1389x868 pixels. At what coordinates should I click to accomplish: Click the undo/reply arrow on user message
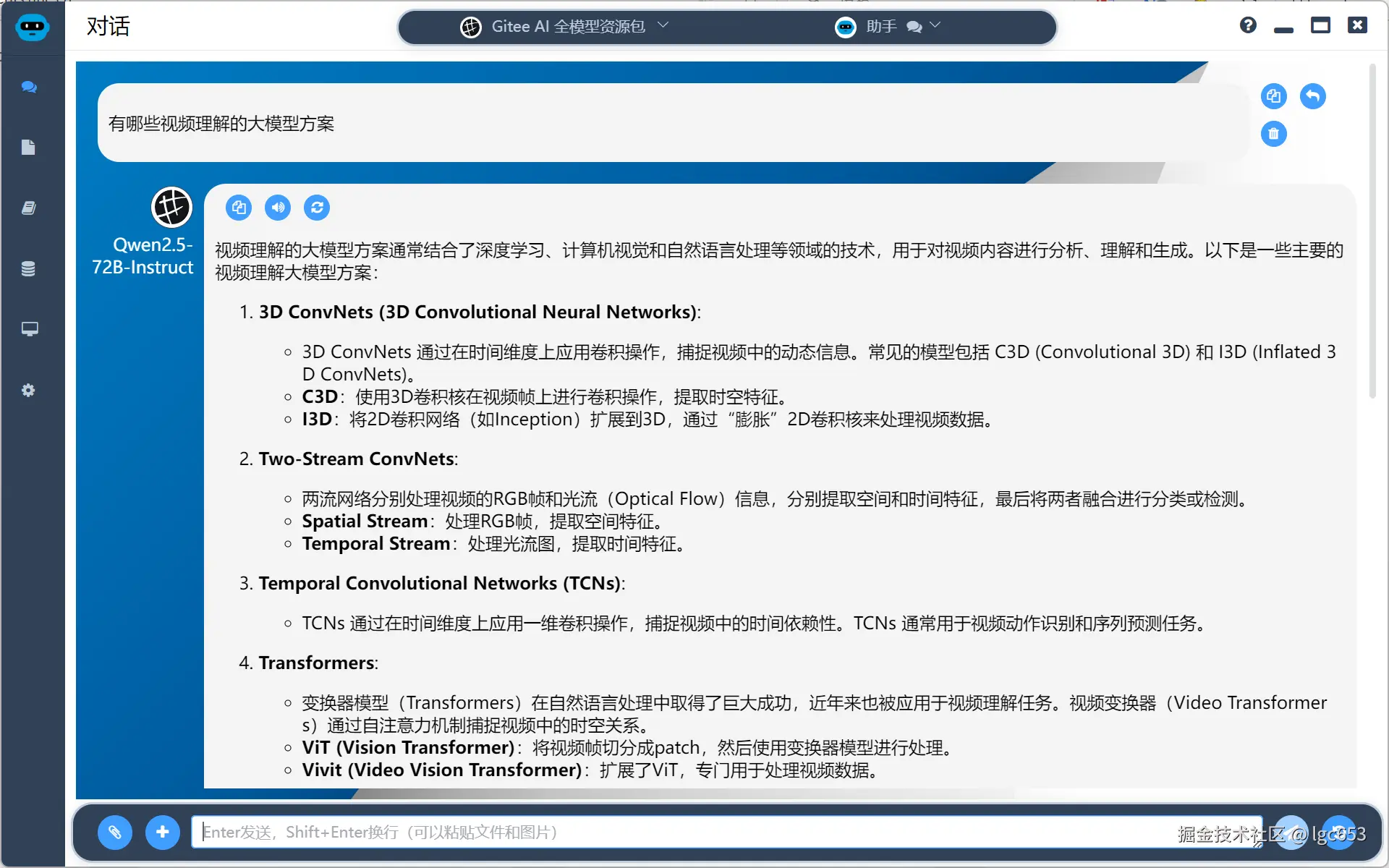click(x=1312, y=96)
